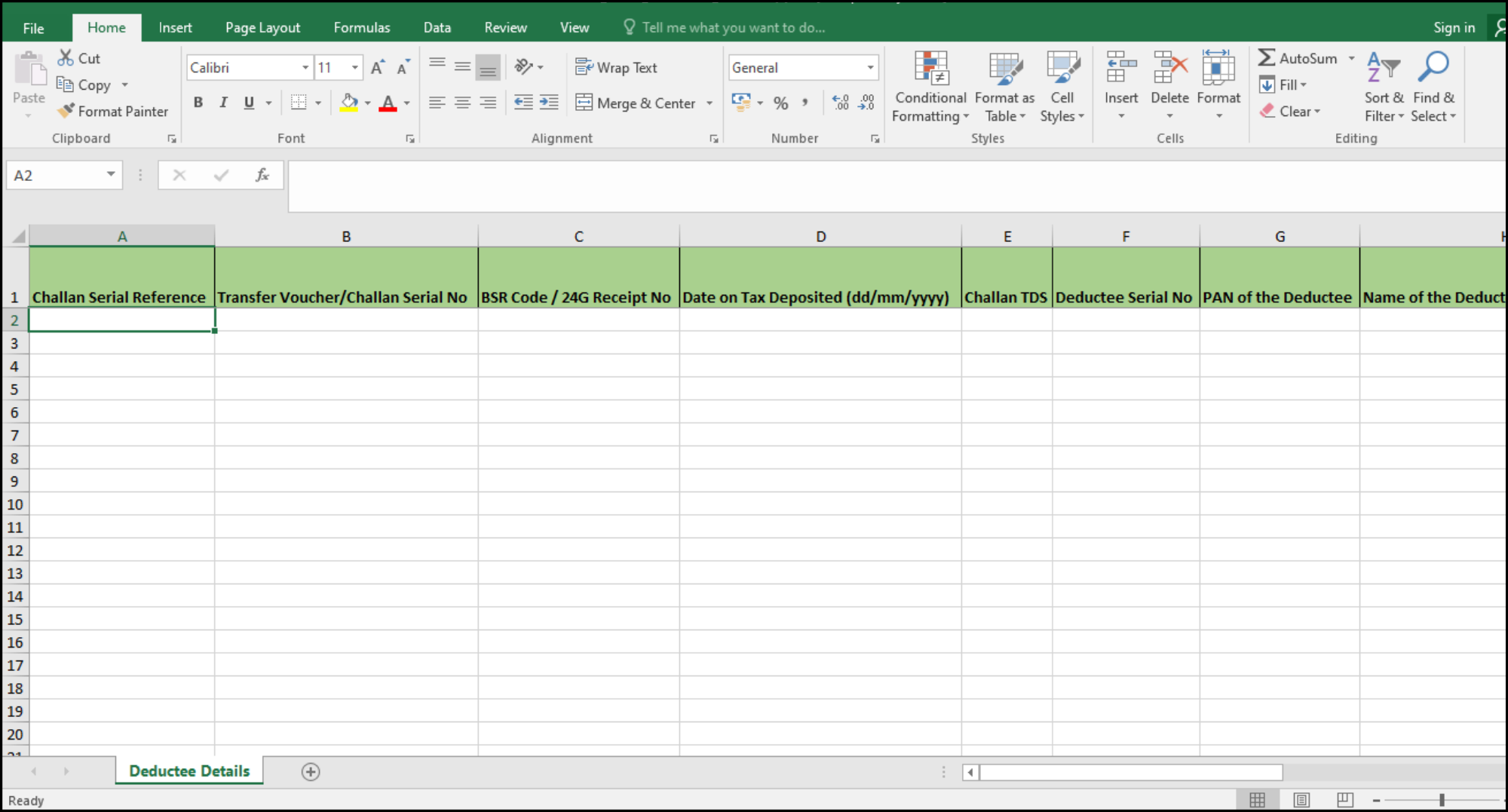Toggle Wrap Text for the cell

[616, 67]
